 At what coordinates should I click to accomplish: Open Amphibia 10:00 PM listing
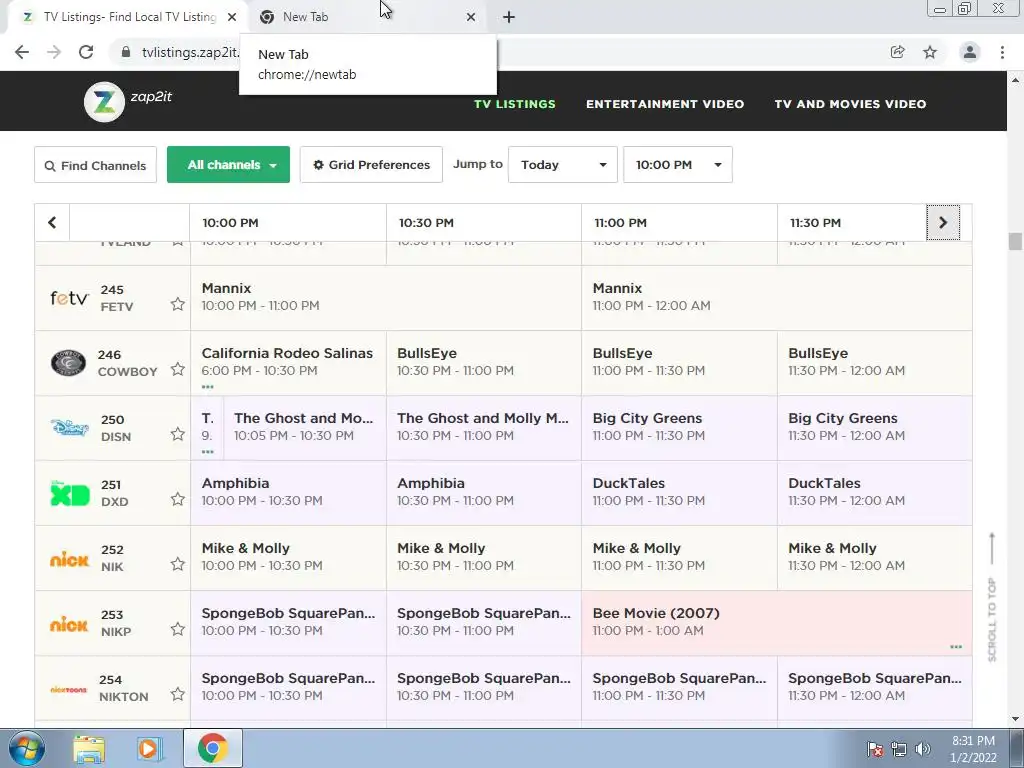click(x=288, y=492)
